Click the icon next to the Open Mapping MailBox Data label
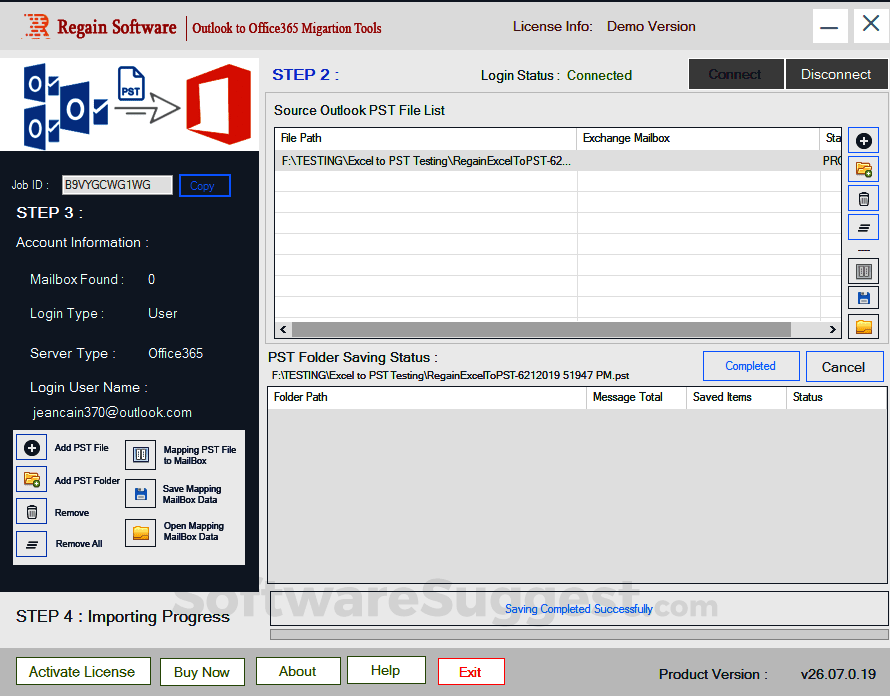The width and height of the screenshot is (890, 696). 140,532
